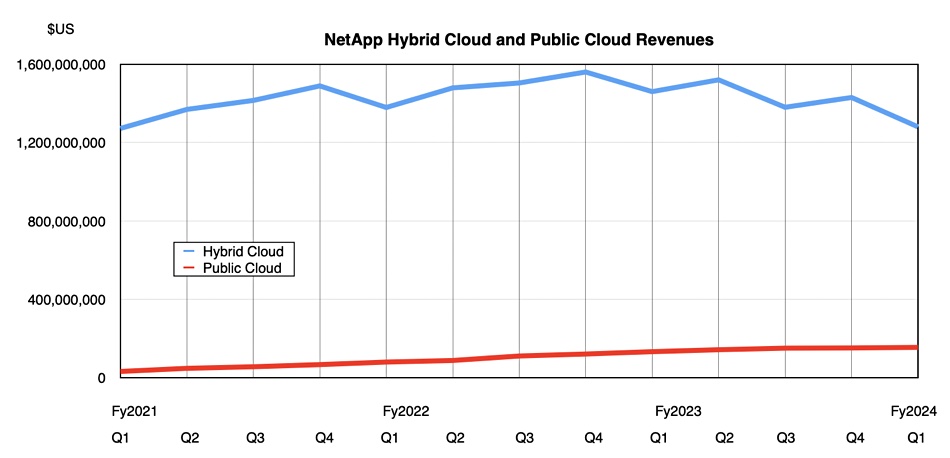Click the Q1 label under Fy2023
Image resolution: width=950 pixels, height=458 pixels.
[x=658, y=437]
